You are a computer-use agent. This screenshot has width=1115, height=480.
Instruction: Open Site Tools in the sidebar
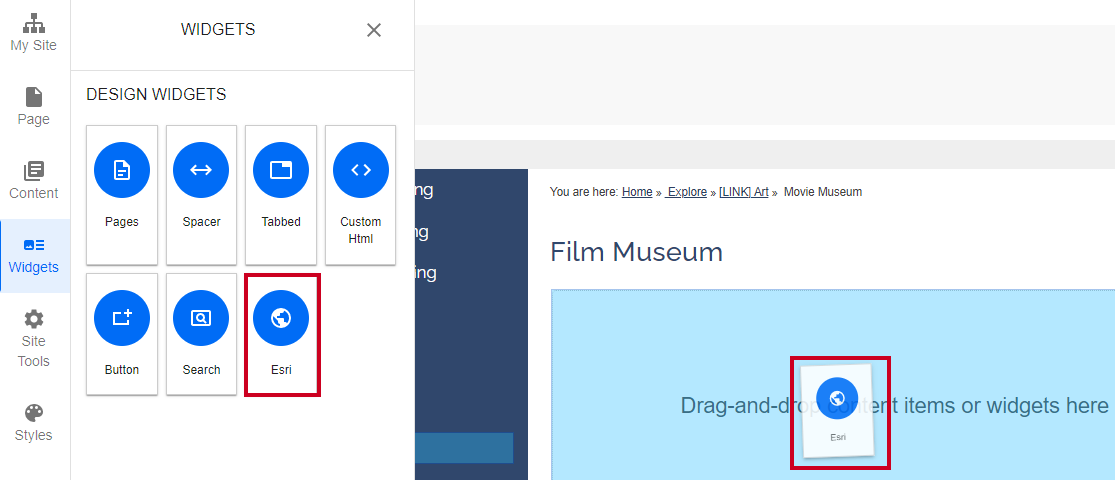point(33,339)
